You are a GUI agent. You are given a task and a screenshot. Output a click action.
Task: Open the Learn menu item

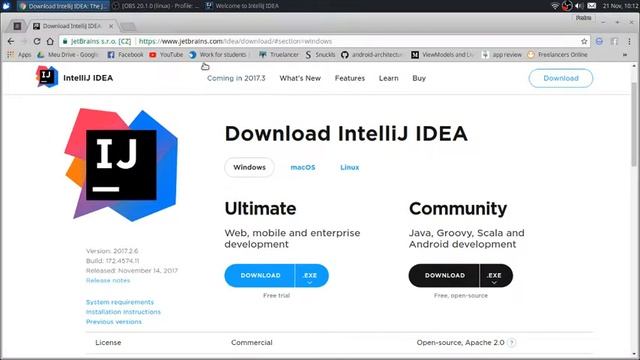389,78
